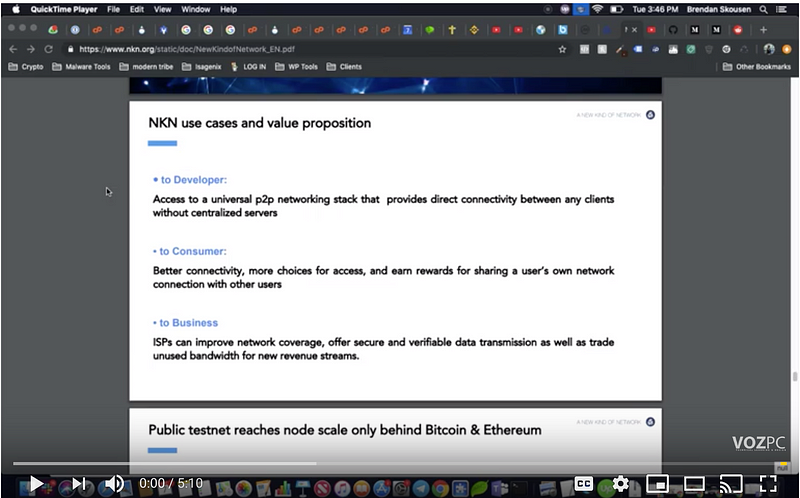Switch to the Binance diamond tab

(x=474, y=30)
